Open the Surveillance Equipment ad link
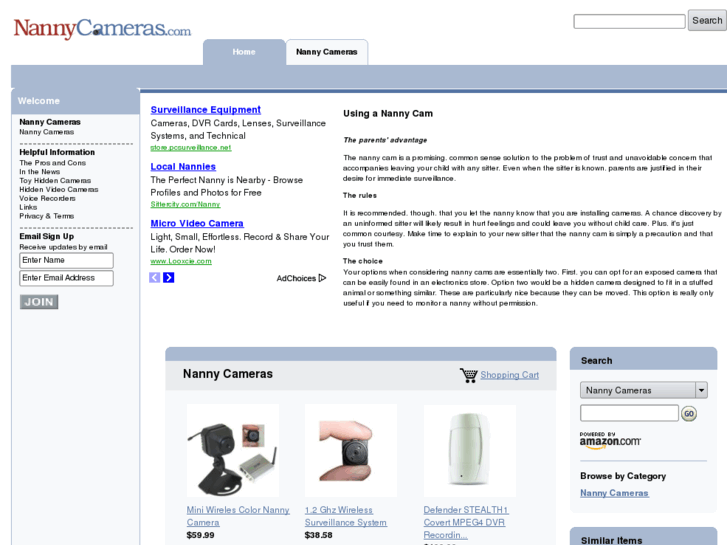 pos(205,110)
